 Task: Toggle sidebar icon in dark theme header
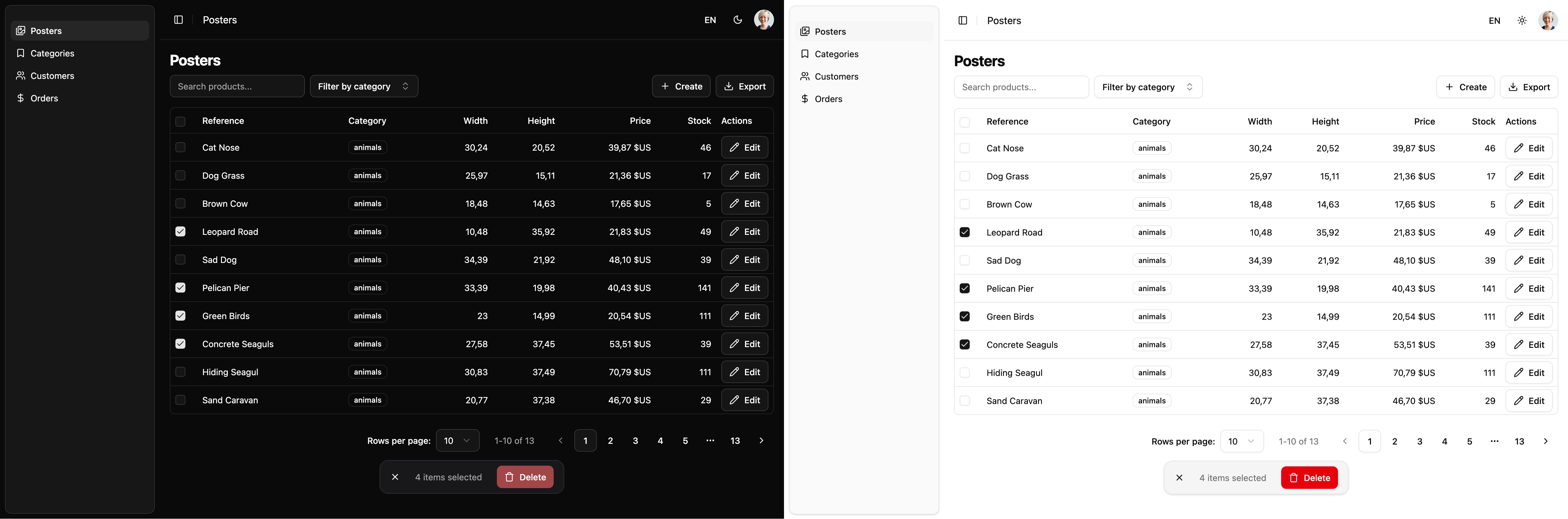pyautogui.click(x=178, y=20)
